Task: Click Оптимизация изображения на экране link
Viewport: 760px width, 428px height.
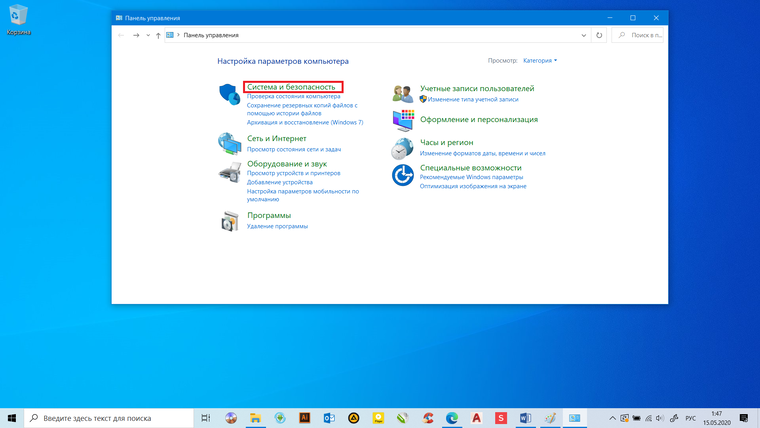Action: pos(473,186)
